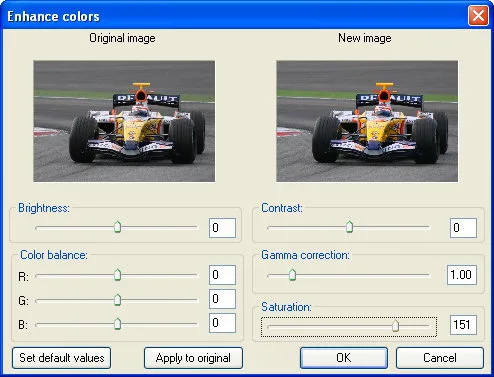
Task: Click the Contrast slider thumb
Action: click(349, 227)
